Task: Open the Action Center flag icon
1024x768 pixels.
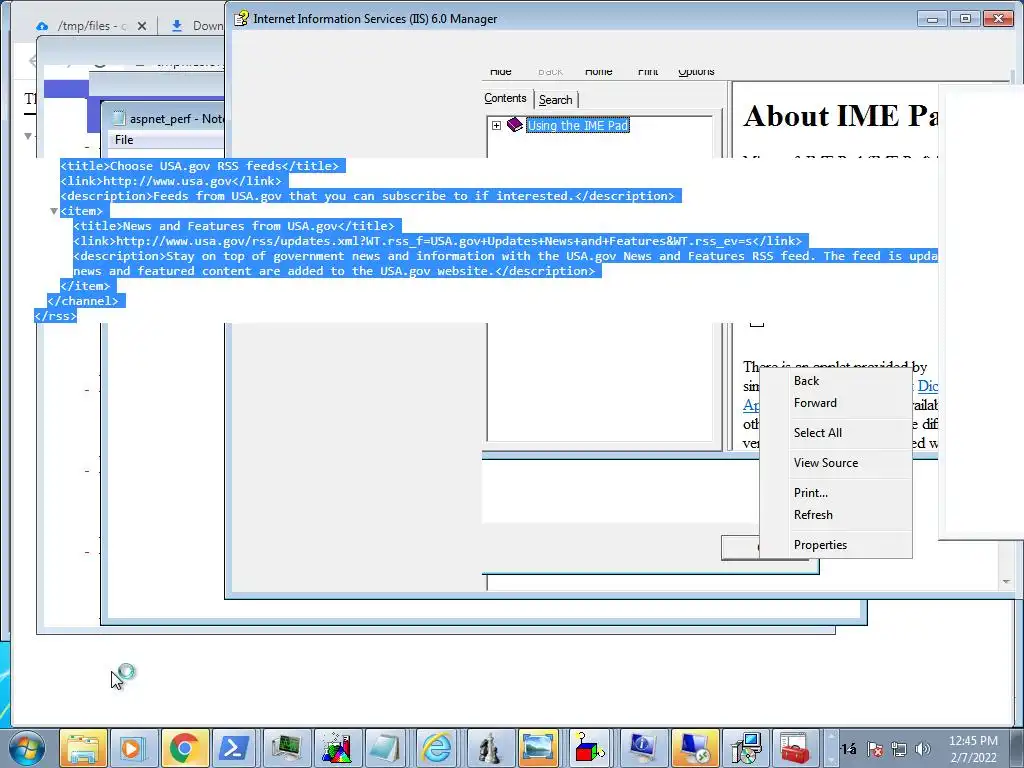Action: 874,749
